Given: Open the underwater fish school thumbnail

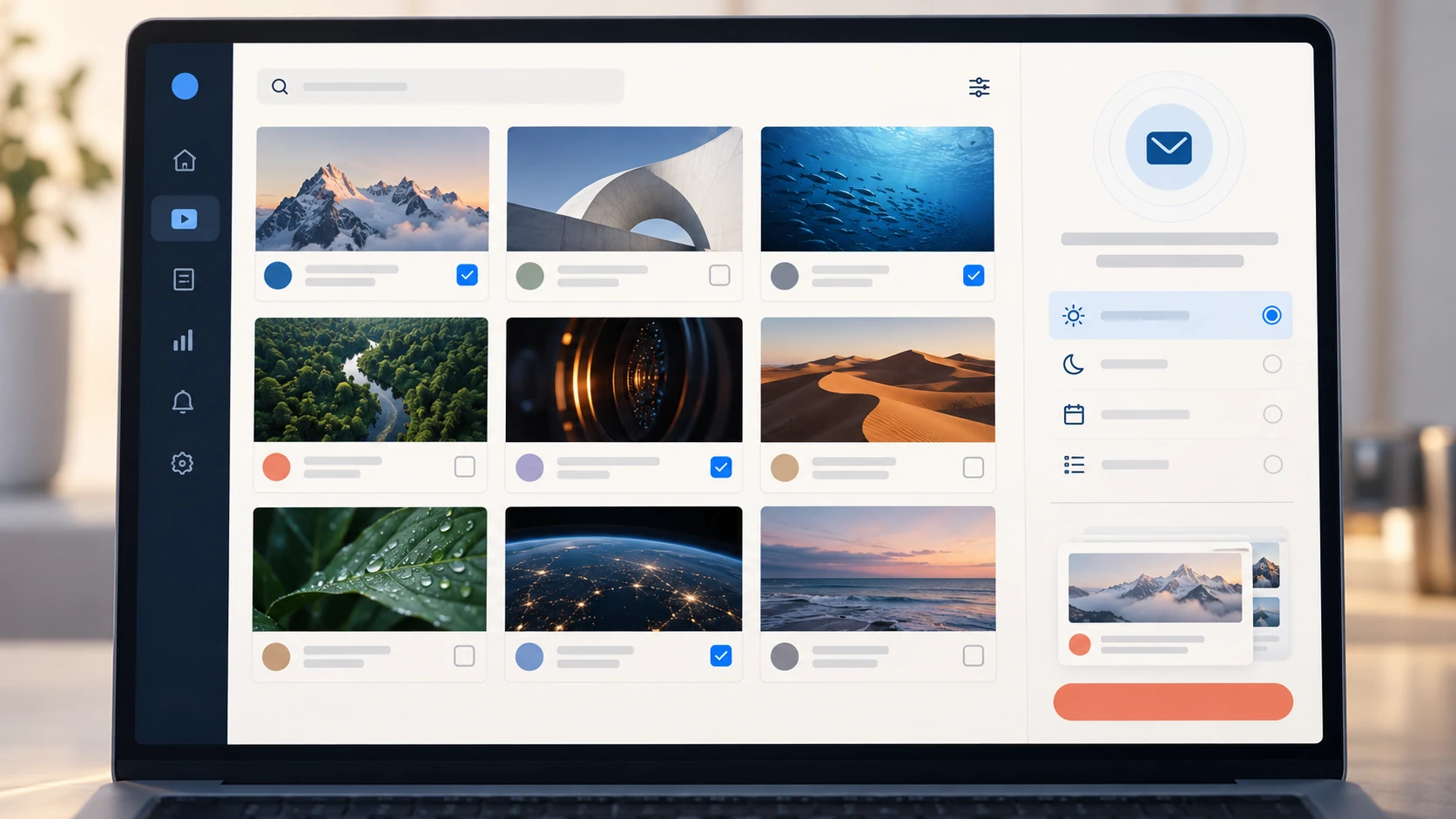Looking at the screenshot, I should 878,189.
